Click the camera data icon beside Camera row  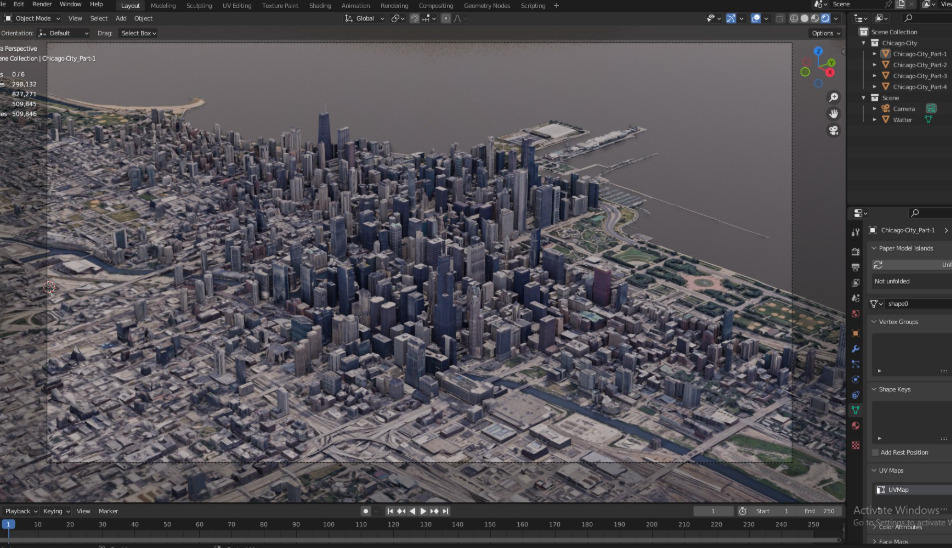tap(931, 109)
